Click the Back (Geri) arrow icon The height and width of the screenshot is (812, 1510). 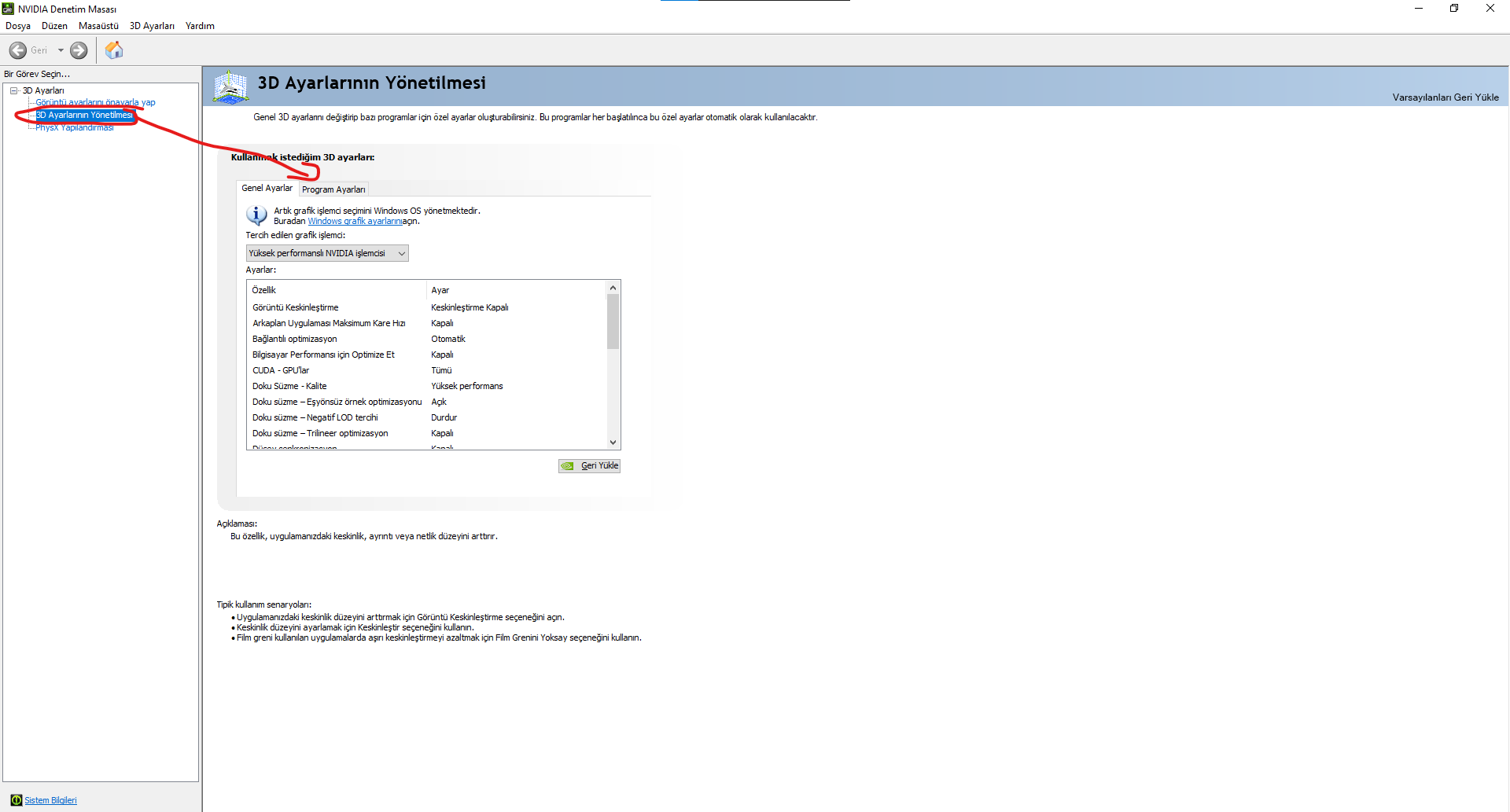(18, 50)
